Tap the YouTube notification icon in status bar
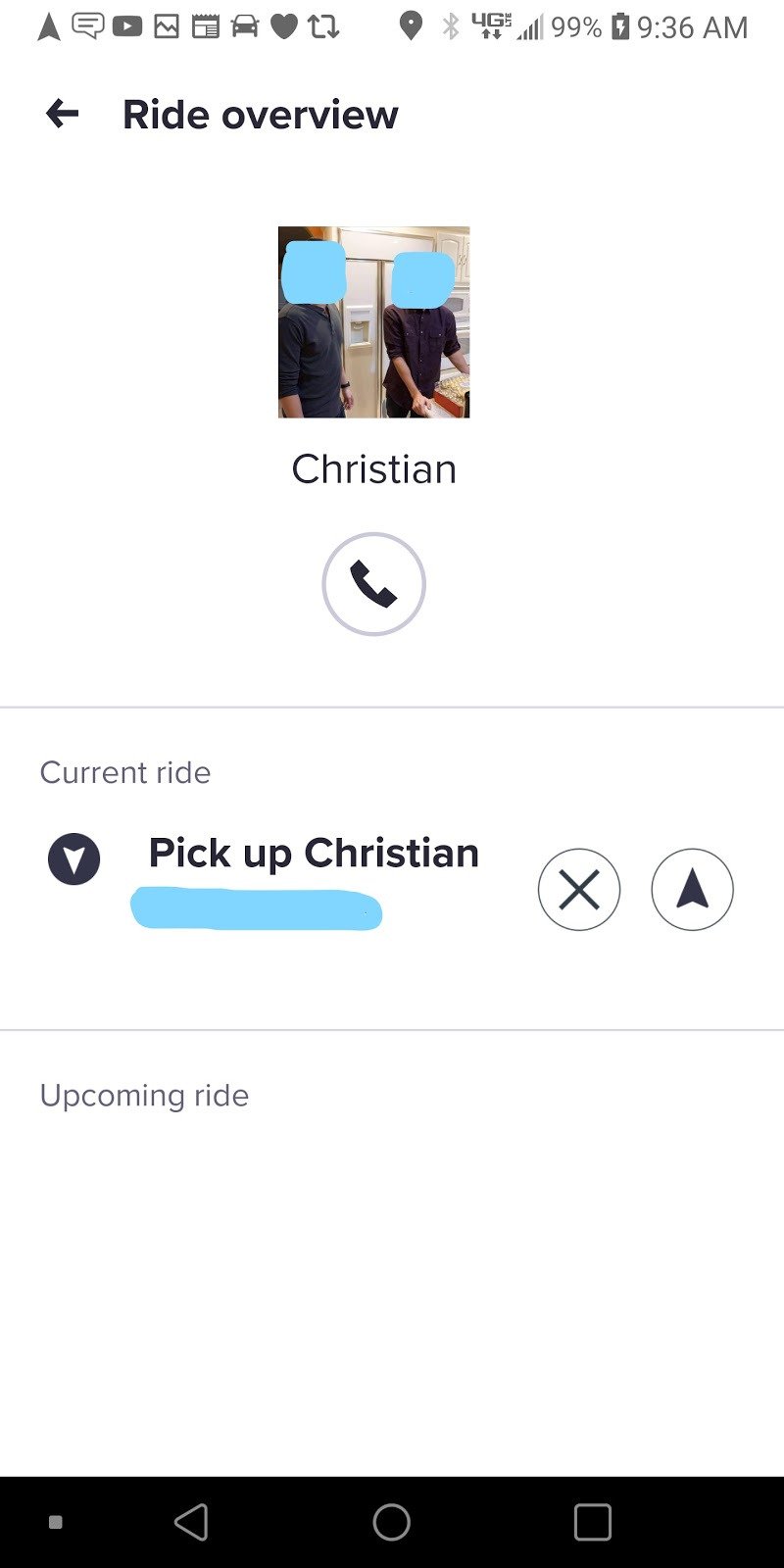Screen dimensions: 784x1568 (127, 26)
